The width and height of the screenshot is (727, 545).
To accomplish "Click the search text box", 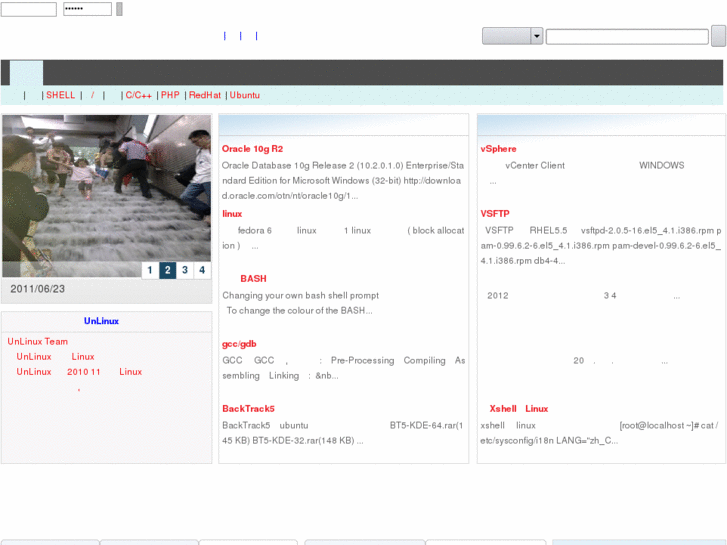I will point(627,37).
